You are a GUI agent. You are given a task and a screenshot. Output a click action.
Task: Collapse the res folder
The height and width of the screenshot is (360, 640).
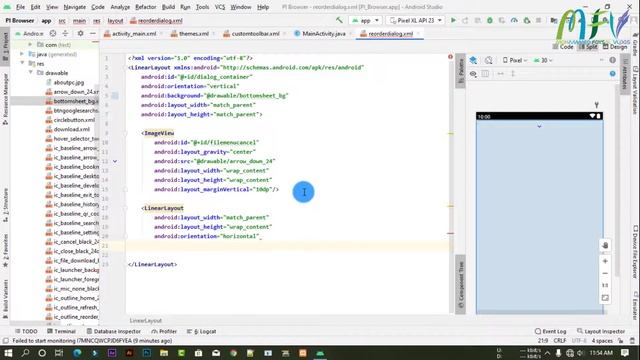[22, 63]
